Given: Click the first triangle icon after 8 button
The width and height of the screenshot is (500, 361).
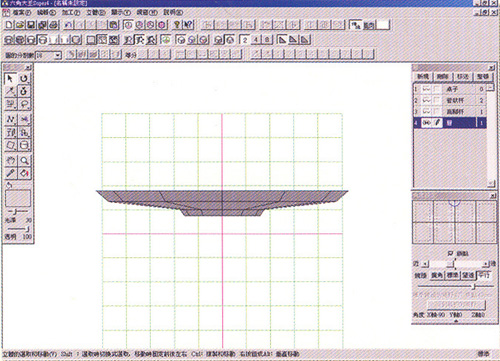Looking at the screenshot, I should [x=282, y=40].
